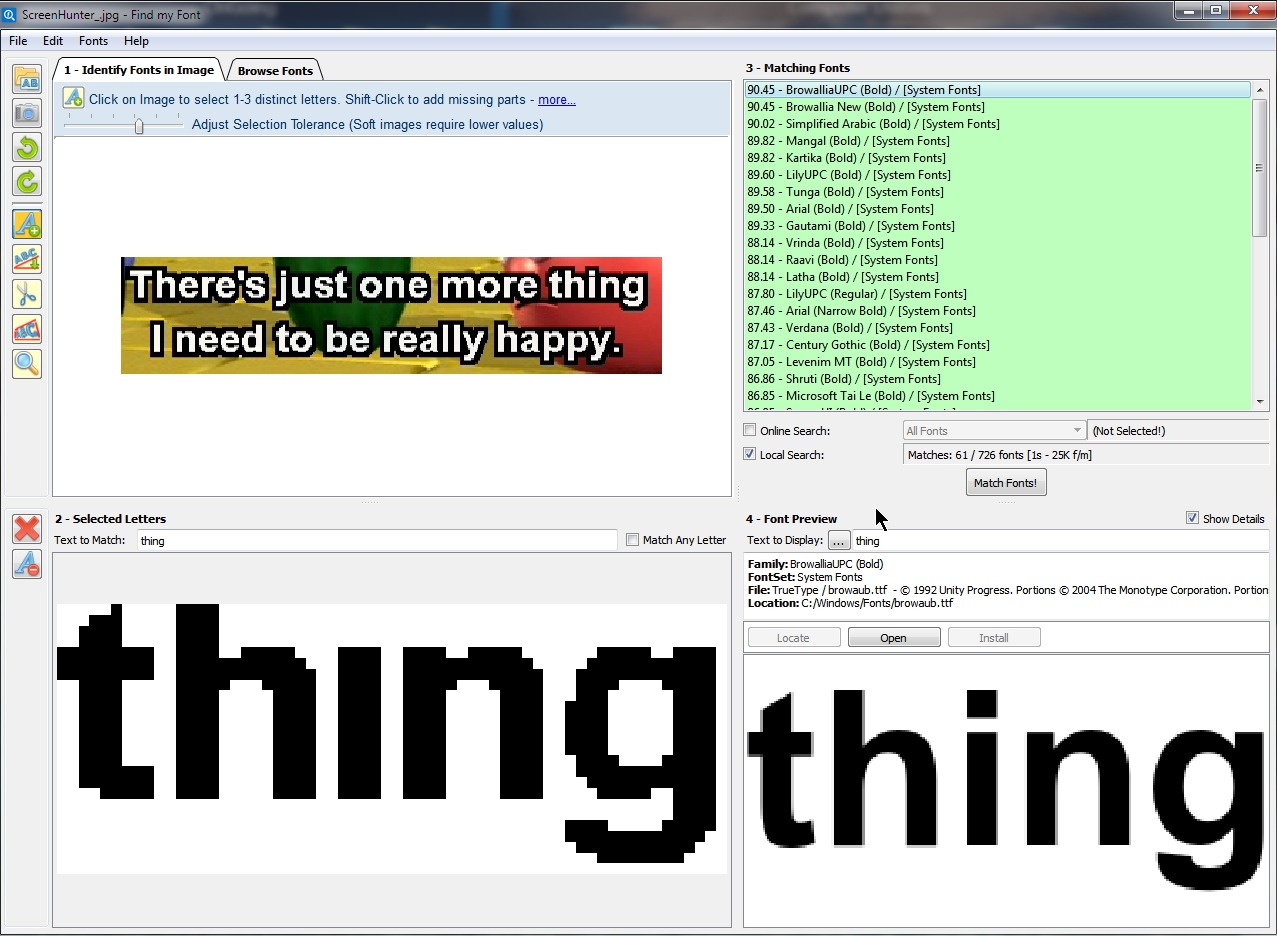Select the Identify Fonts in Image tab
Viewport: 1277px width, 936px height.
(x=138, y=70)
